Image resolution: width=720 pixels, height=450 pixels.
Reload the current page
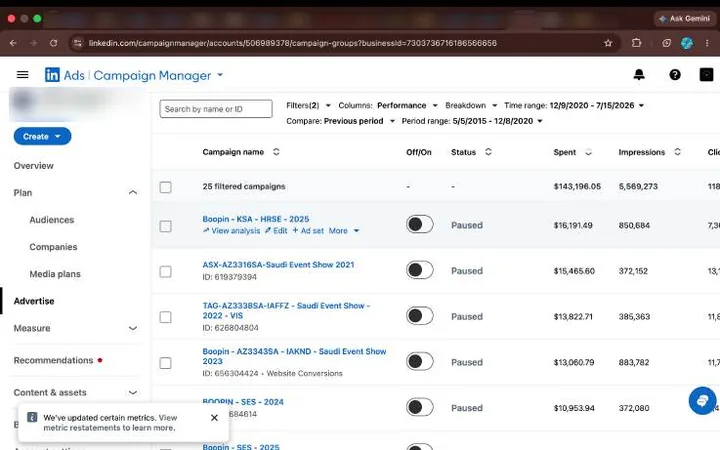click(x=54, y=43)
